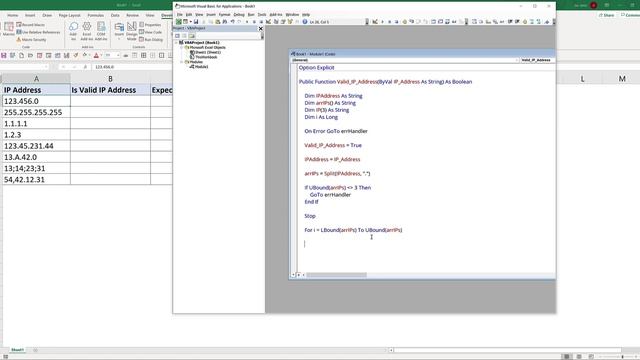Toggle Folders in the Project panel
The height and width of the screenshot is (360, 640).
click(191, 36)
